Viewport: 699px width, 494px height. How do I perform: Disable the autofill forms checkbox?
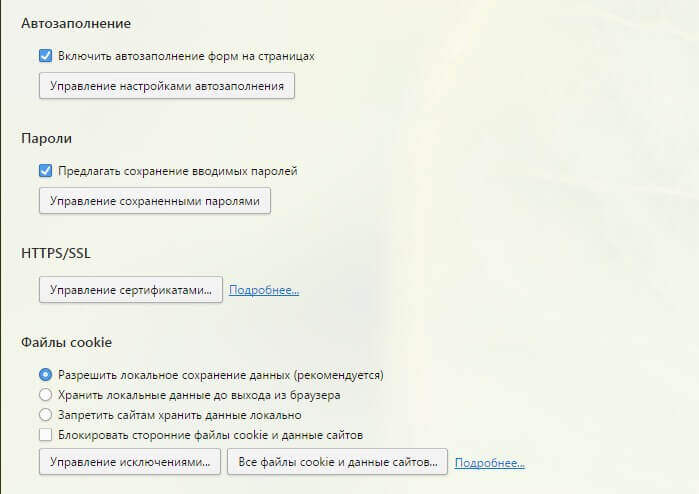click(x=45, y=56)
